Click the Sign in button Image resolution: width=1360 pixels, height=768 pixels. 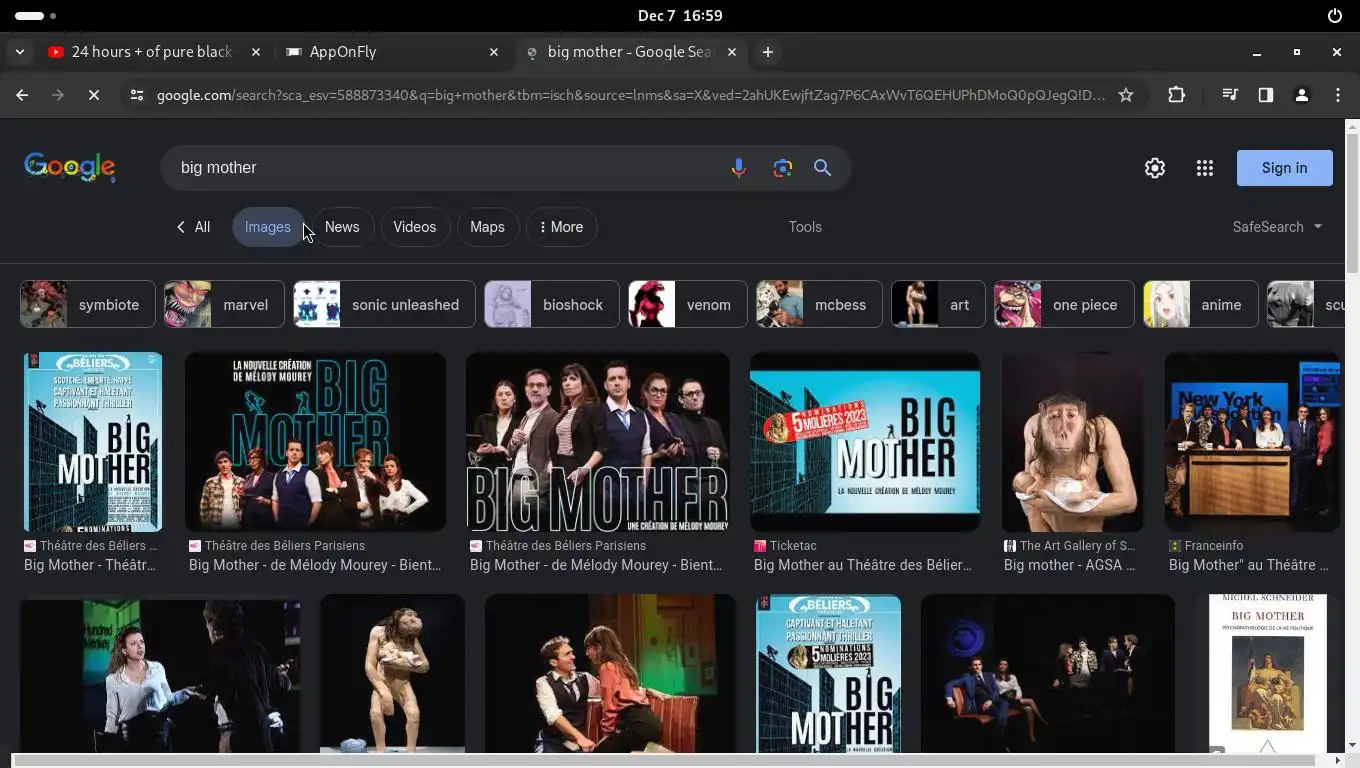pyautogui.click(x=1284, y=168)
